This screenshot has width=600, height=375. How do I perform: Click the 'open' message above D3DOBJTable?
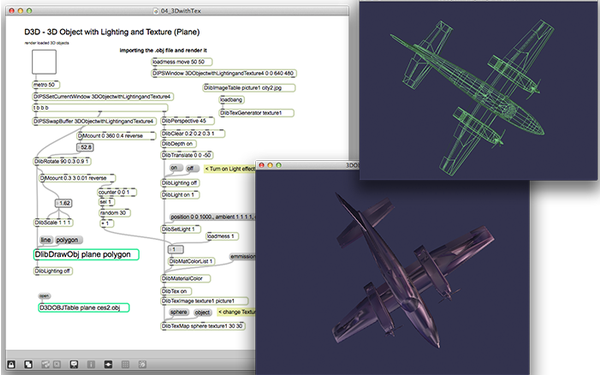click(44, 296)
